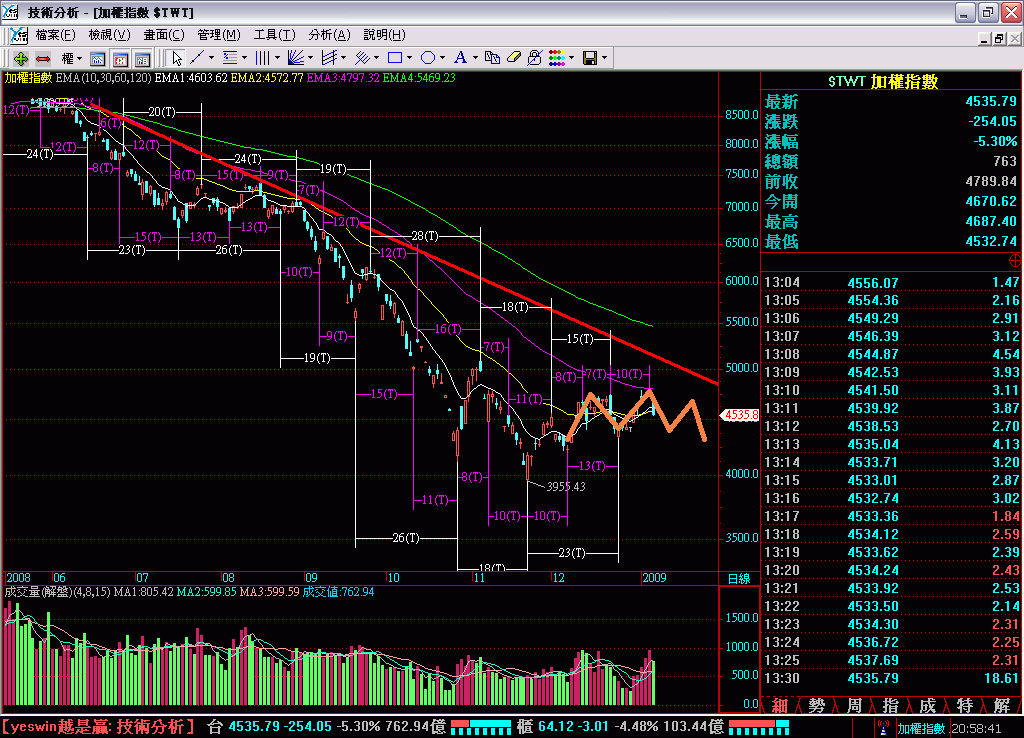Click the third chart window layout icon
This screenshot has width=1024, height=738.
pyautogui.click(x=142, y=59)
